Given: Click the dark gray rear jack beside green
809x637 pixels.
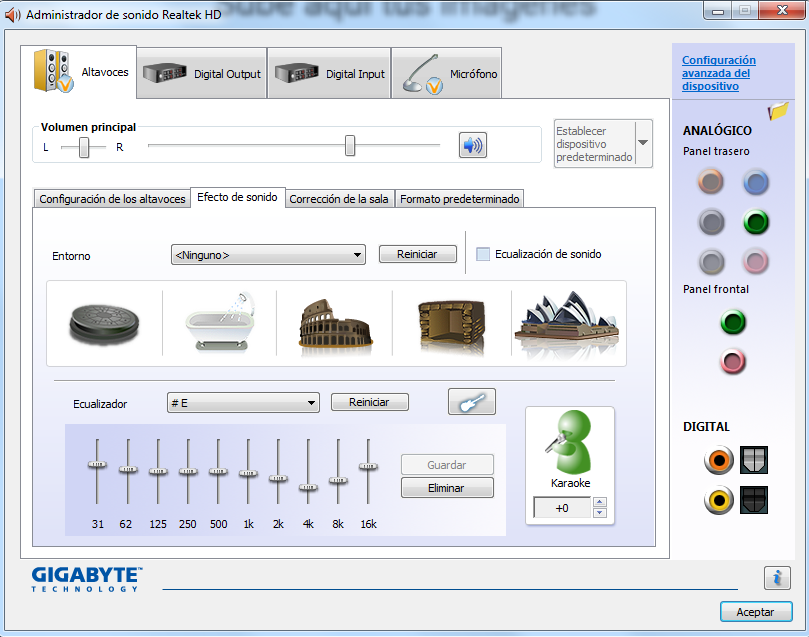Looking at the screenshot, I should 711,222.
